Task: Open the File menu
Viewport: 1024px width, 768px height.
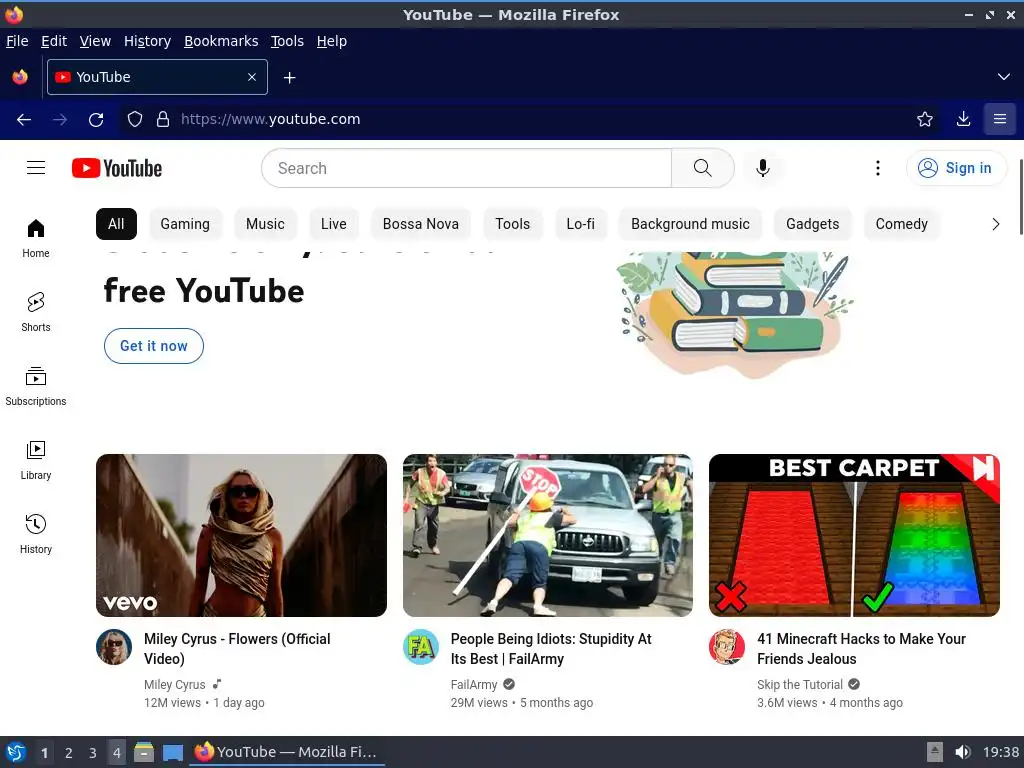Action: [x=17, y=41]
